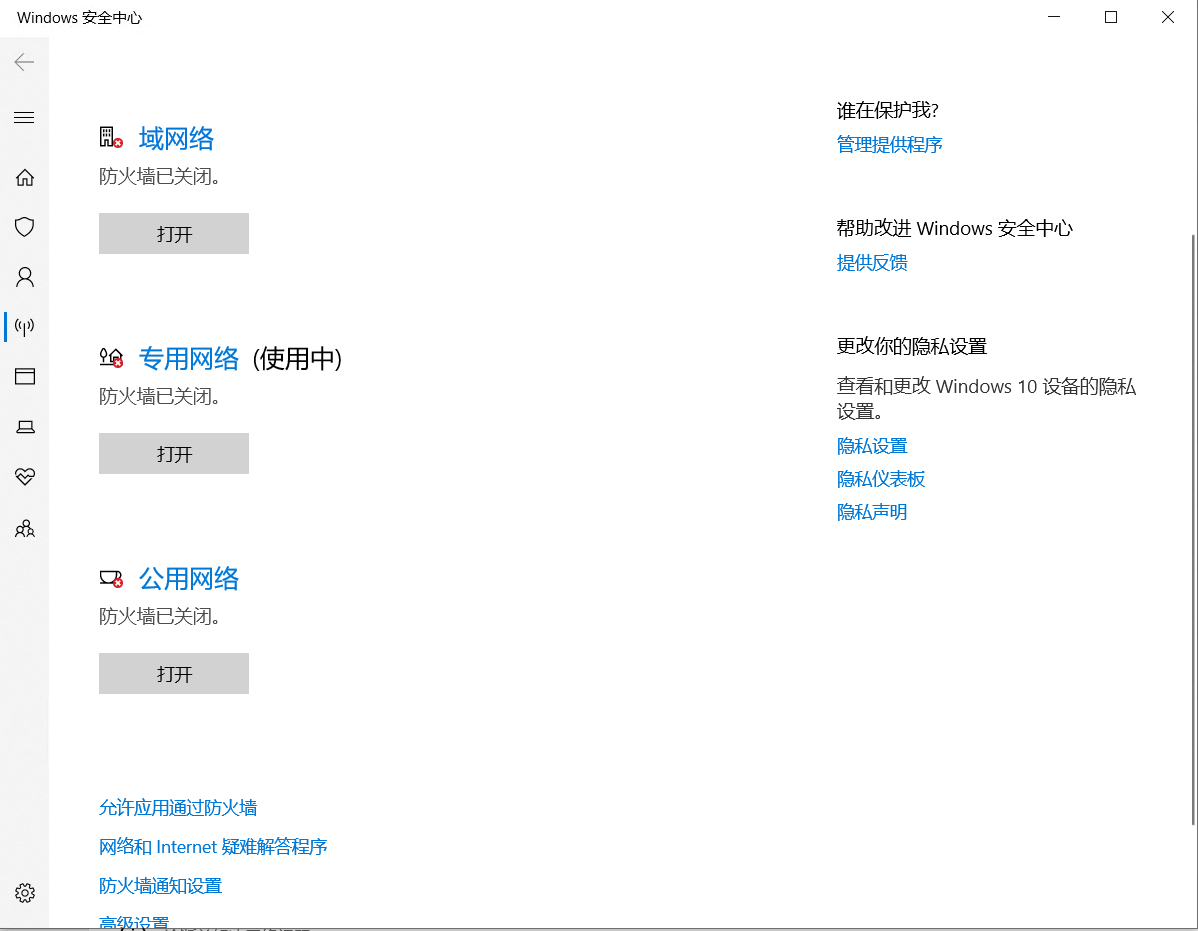Open App & browser control window icon
1198x931 pixels.
click(24, 377)
